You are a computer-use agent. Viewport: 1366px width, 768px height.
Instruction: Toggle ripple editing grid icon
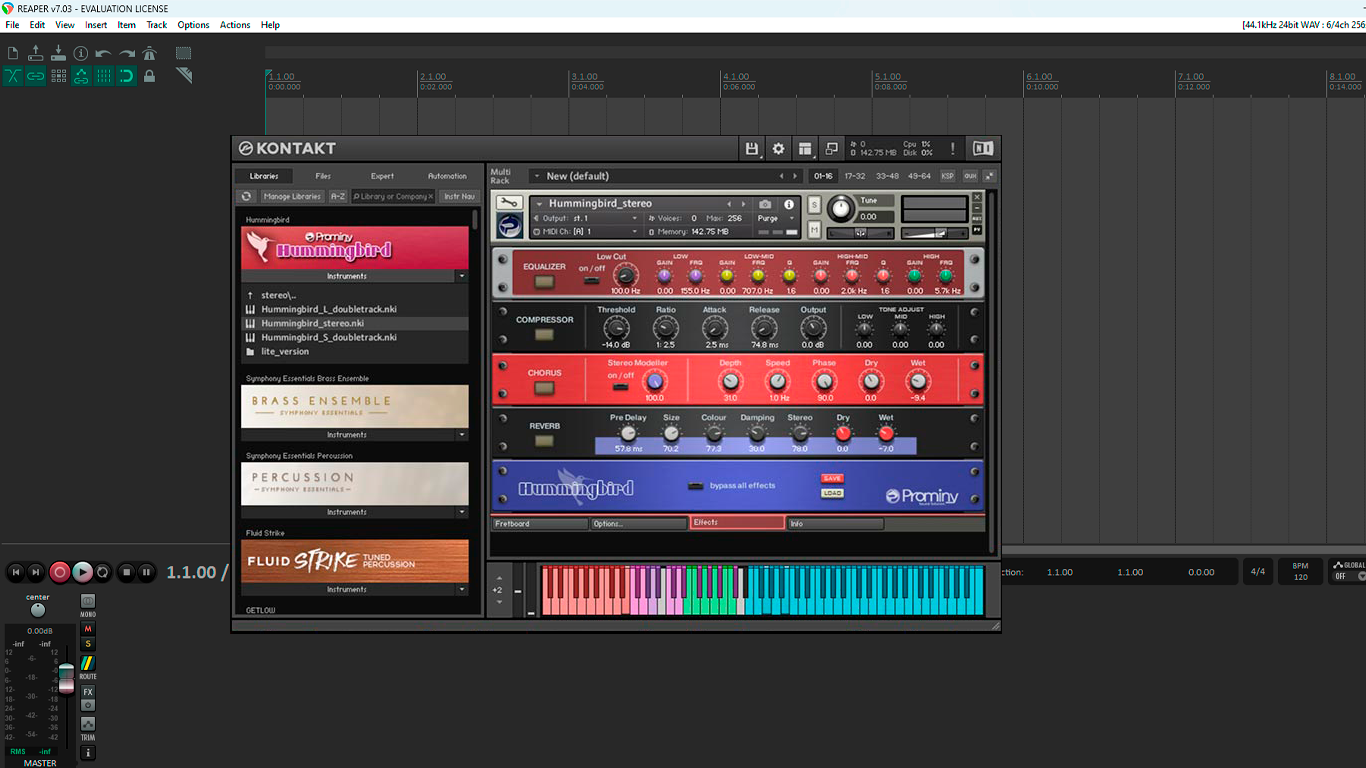tap(58, 76)
